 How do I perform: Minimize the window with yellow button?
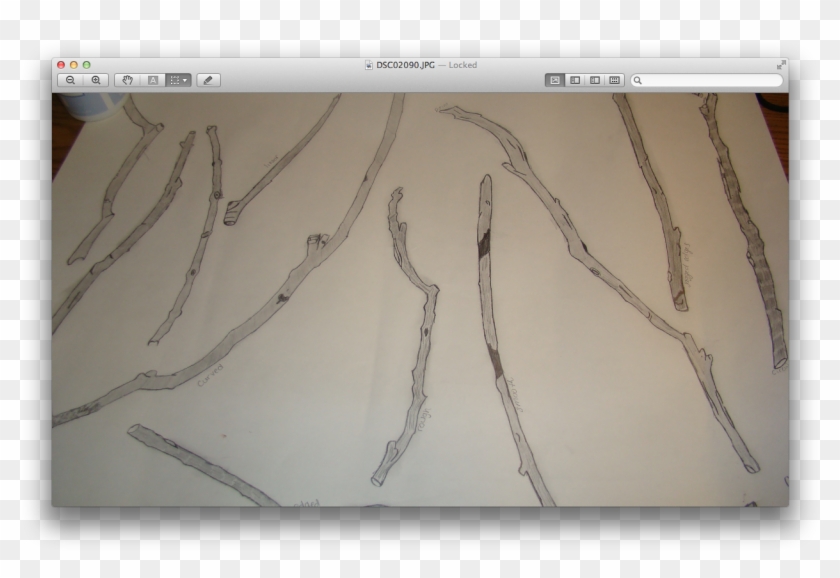74,65
